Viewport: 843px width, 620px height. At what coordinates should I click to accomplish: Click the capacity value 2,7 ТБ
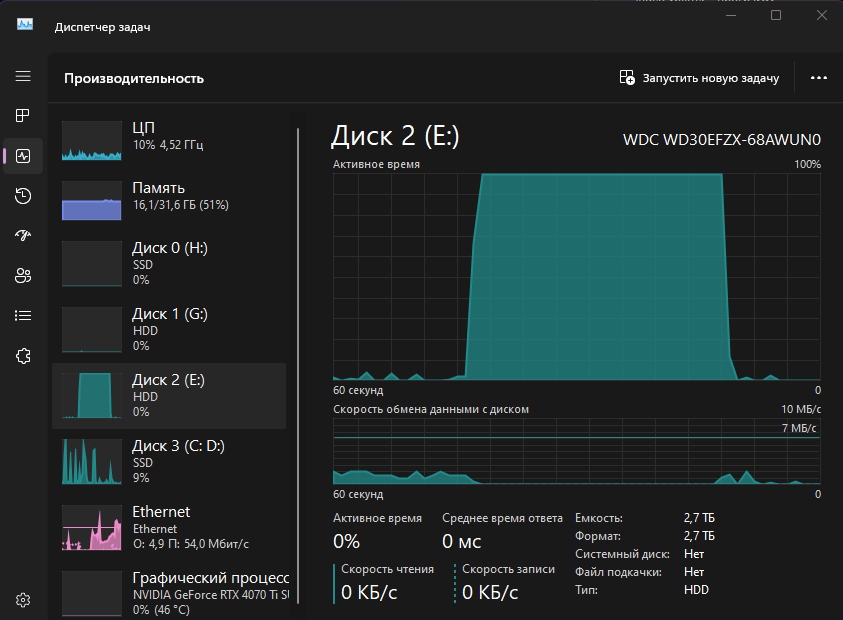click(699, 518)
